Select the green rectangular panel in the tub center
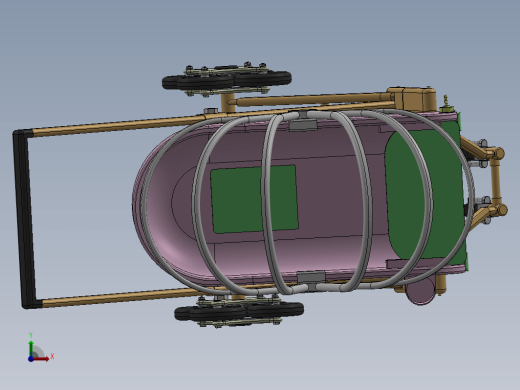This screenshot has width=520, height=390. (x=254, y=199)
